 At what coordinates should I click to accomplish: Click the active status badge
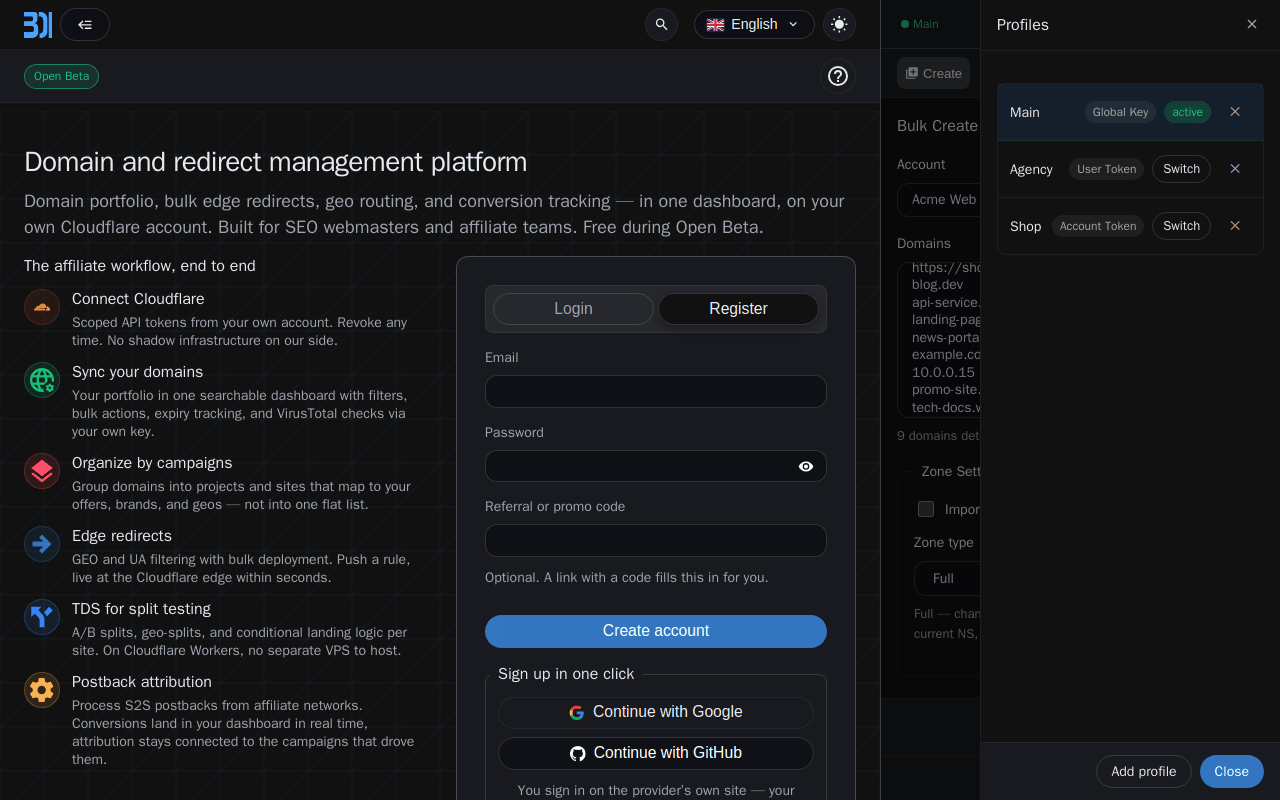1187,112
